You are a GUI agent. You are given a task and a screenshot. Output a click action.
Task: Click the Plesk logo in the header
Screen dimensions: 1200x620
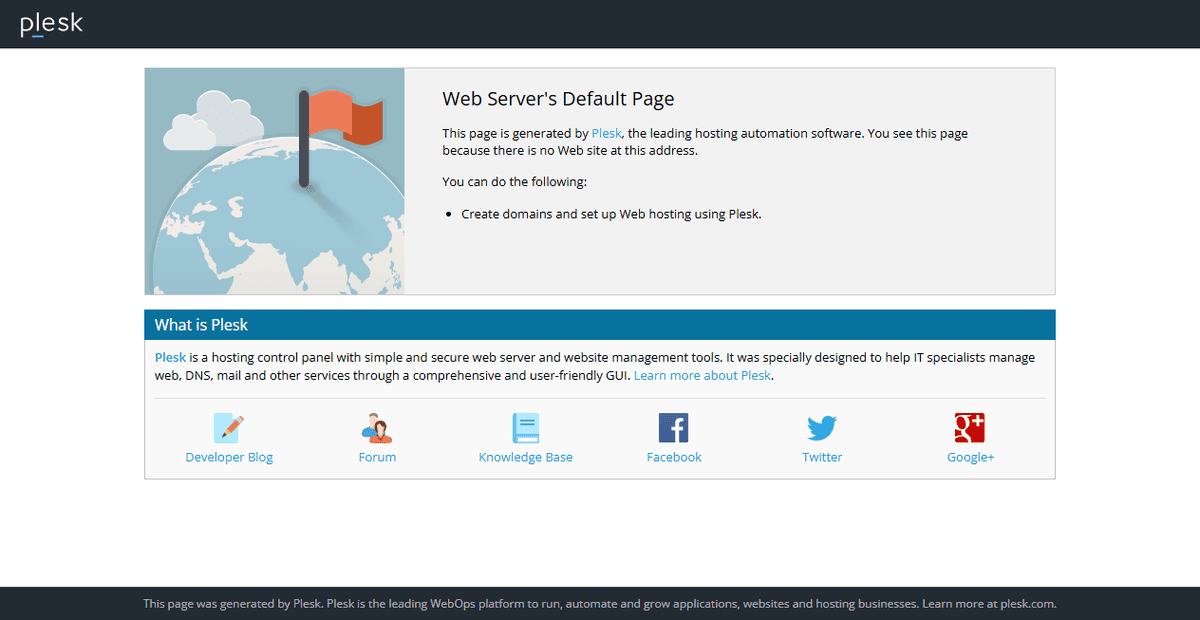(x=51, y=24)
